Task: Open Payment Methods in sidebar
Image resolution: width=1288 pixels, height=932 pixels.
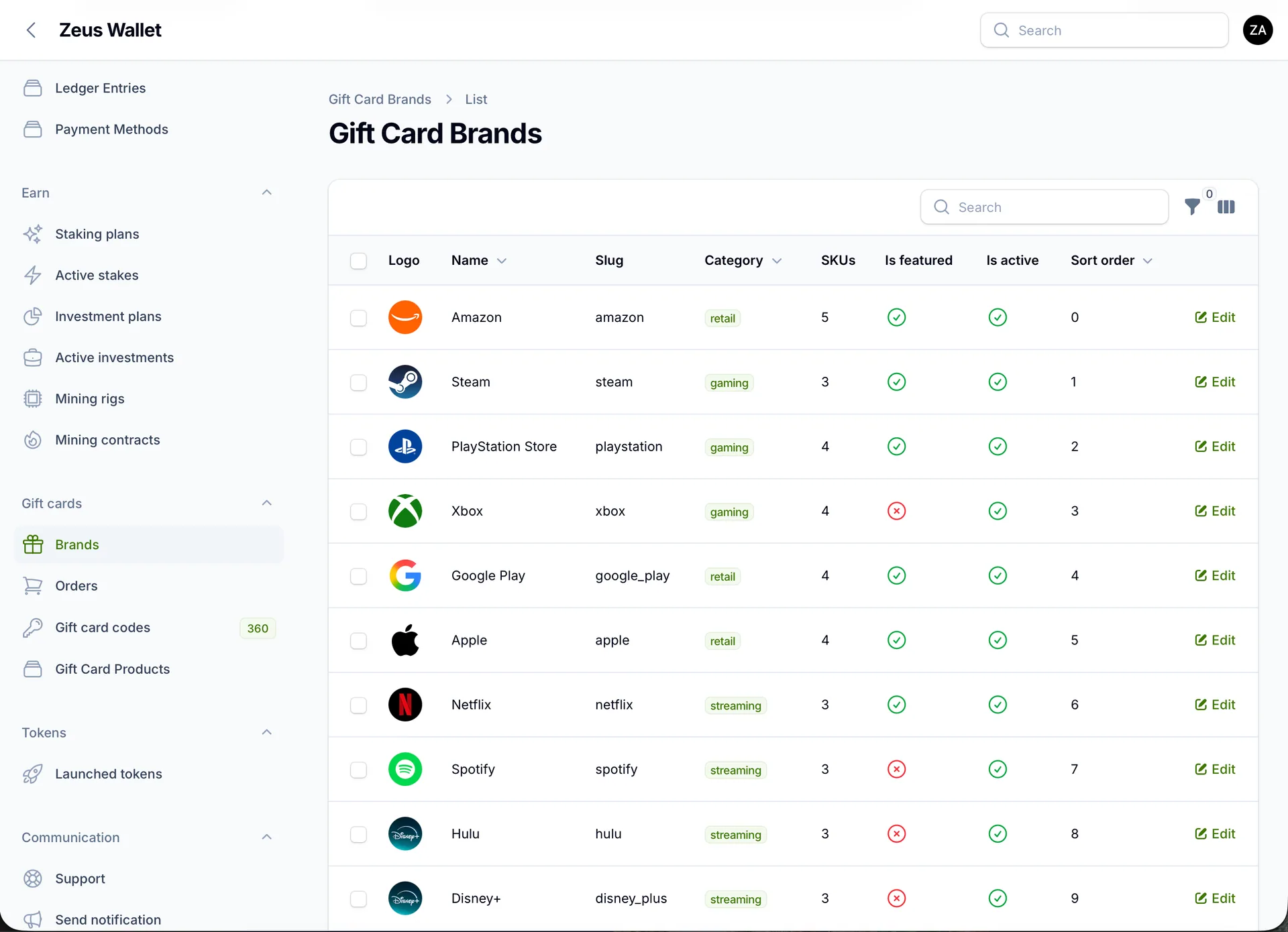Action: pyautogui.click(x=148, y=129)
